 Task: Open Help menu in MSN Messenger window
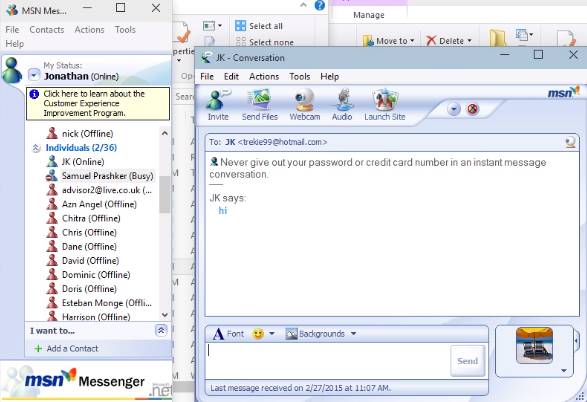(15, 44)
